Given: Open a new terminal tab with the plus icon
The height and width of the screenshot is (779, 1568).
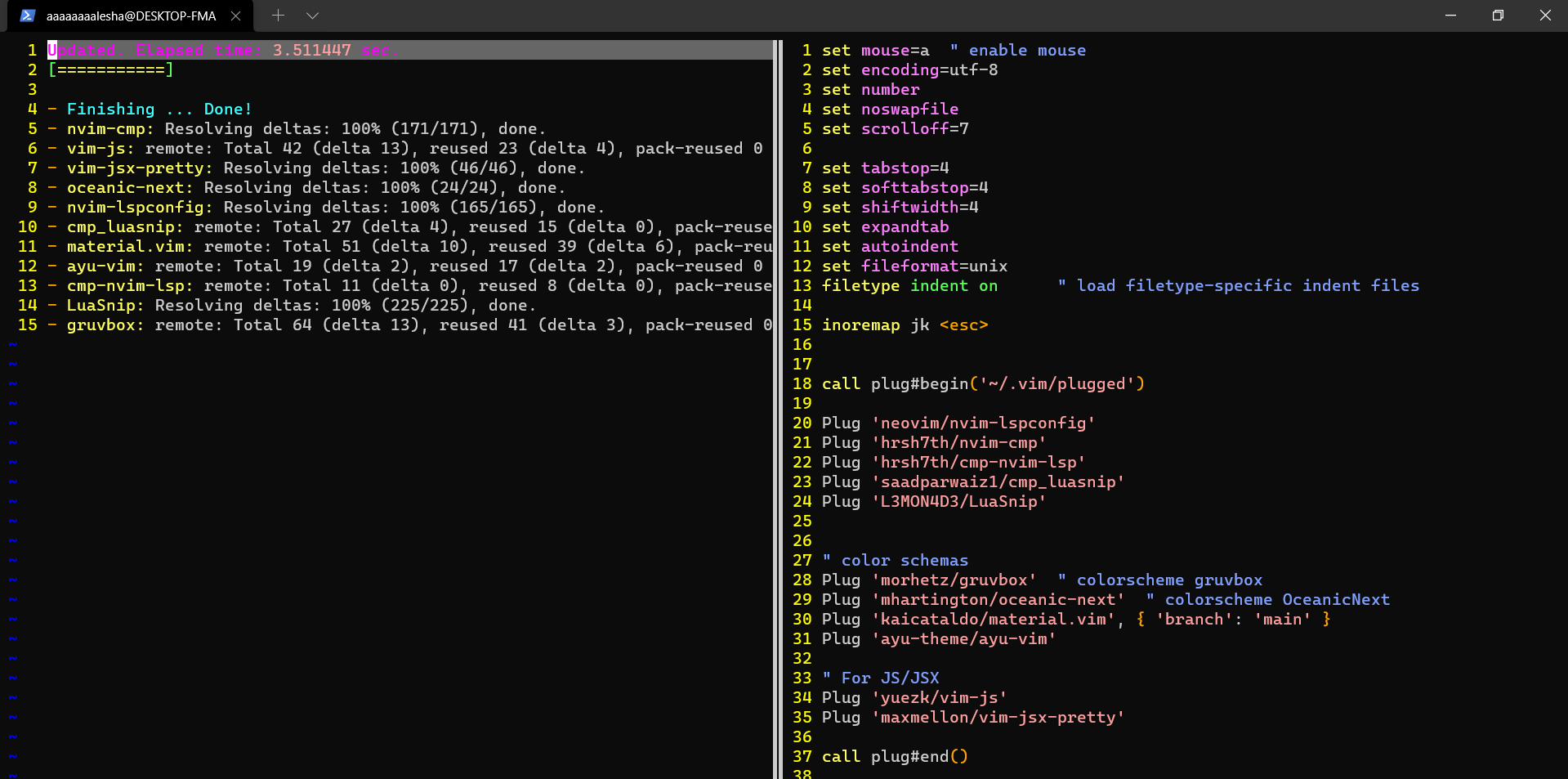Looking at the screenshot, I should 278,16.
